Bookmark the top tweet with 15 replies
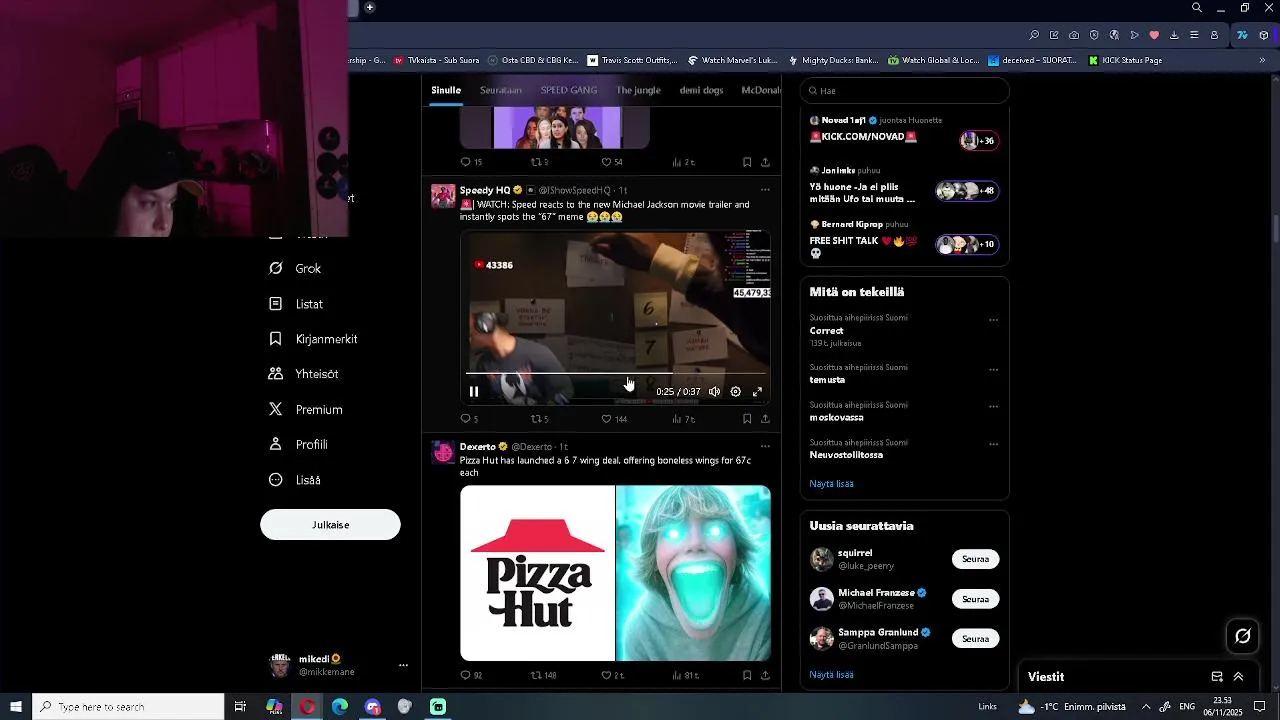This screenshot has height=720, width=1280. pos(747,162)
